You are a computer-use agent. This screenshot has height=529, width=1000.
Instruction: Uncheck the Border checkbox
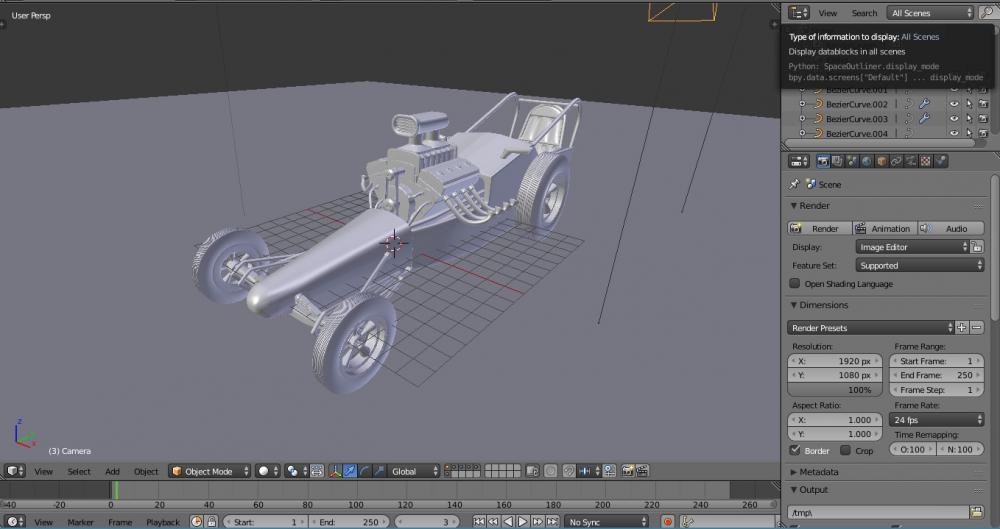(x=795, y=451)
